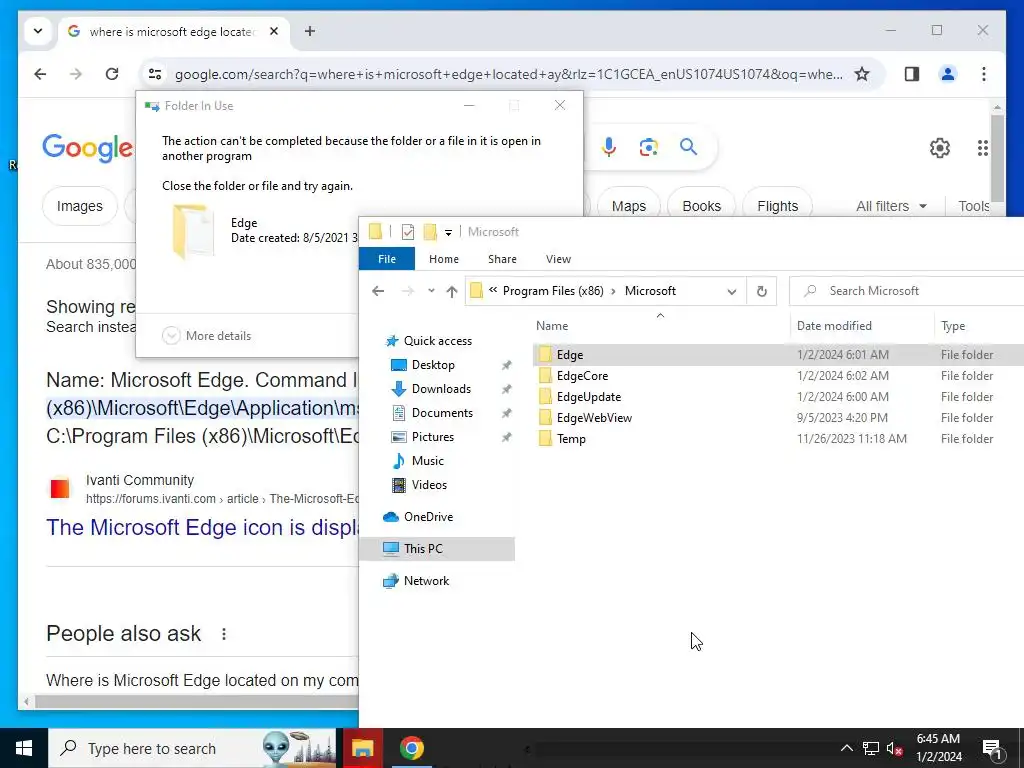
Task: Sort by Date modified column
Action: point(861,326)
